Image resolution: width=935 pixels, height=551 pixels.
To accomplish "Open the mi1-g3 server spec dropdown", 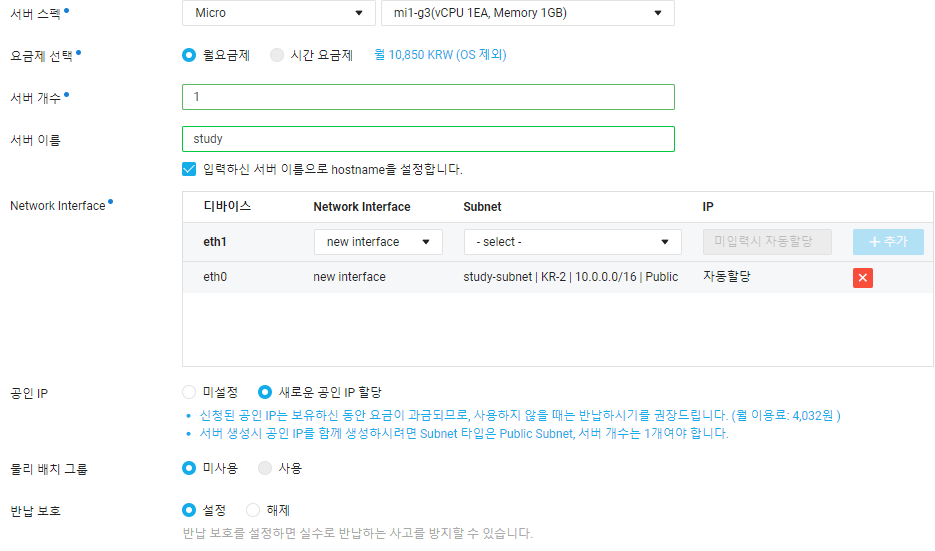I will (x=528, y=13).
